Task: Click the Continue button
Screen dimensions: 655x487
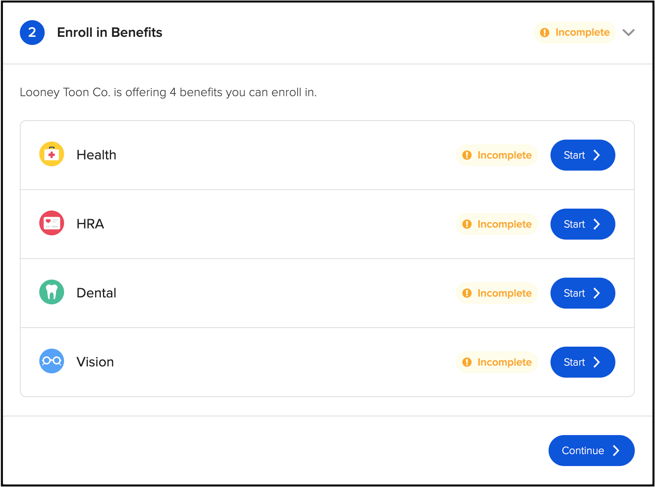Action: point(592,451)
